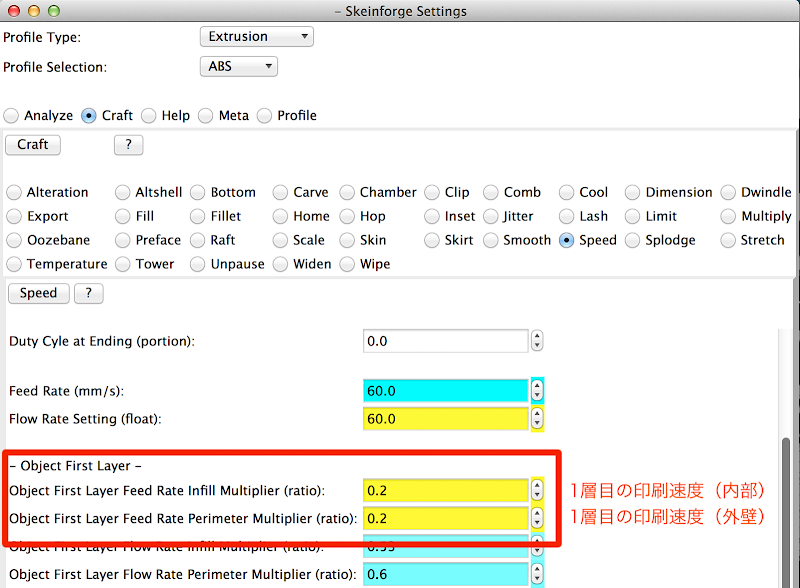Select the Profile radio button
The image size is (800, 588).
[x=264, y=116]
